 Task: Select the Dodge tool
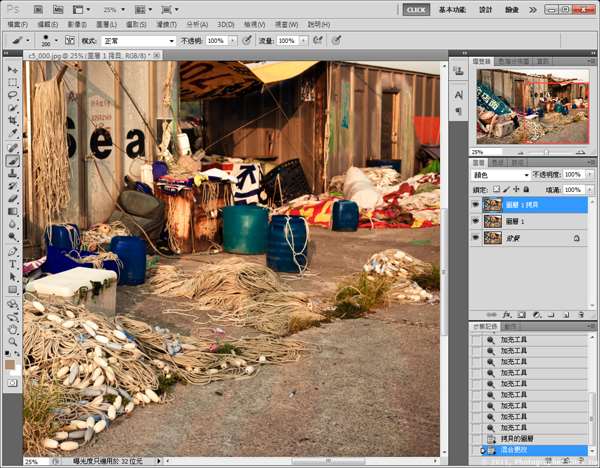(13, 237)
